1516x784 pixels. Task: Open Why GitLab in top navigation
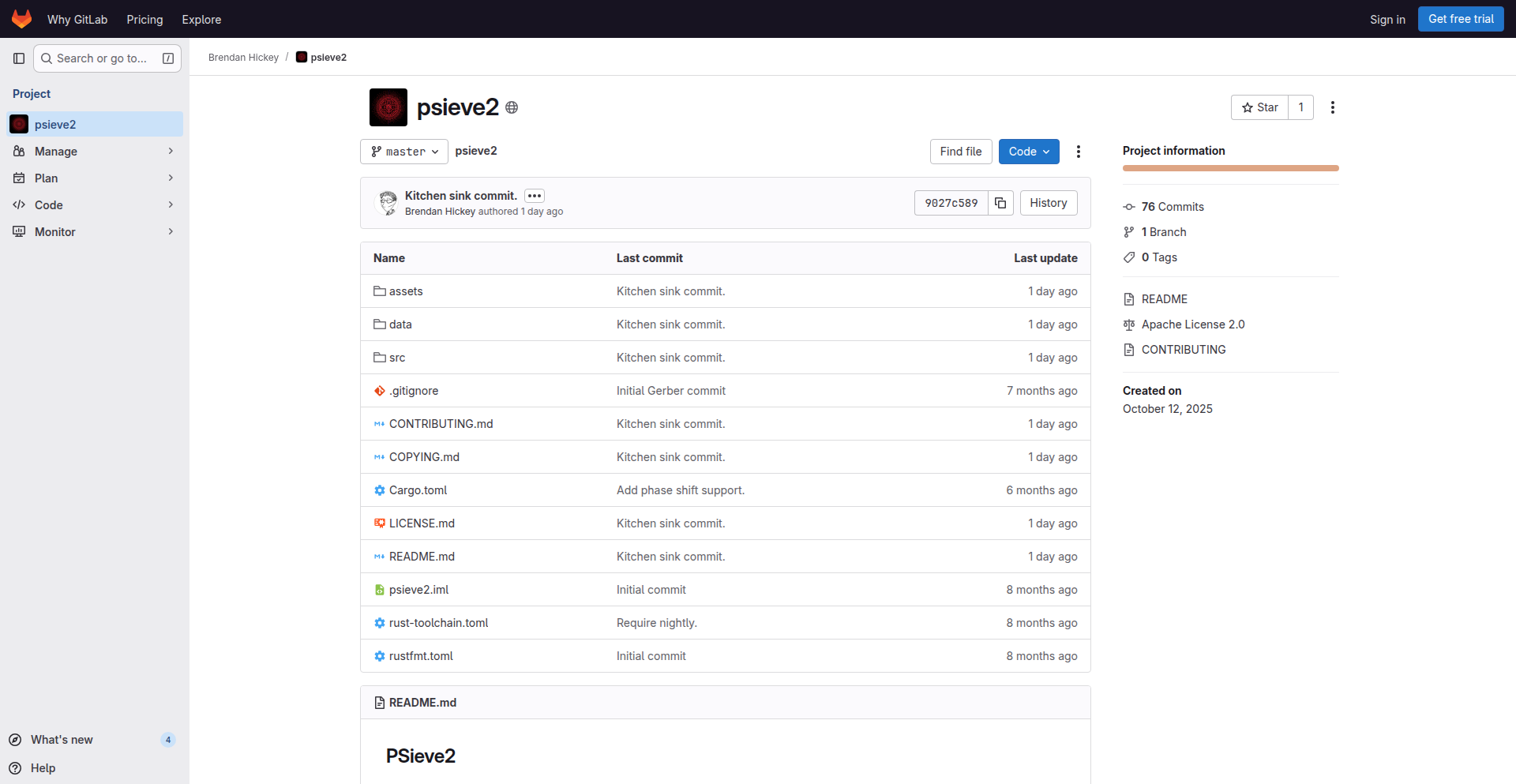tap(77, 20)
